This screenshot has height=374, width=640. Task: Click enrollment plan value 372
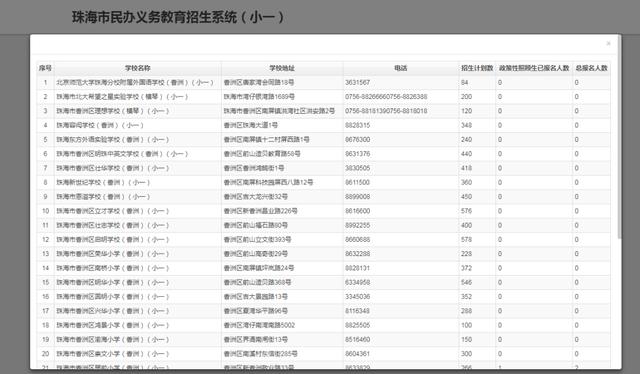click(467, 268)
